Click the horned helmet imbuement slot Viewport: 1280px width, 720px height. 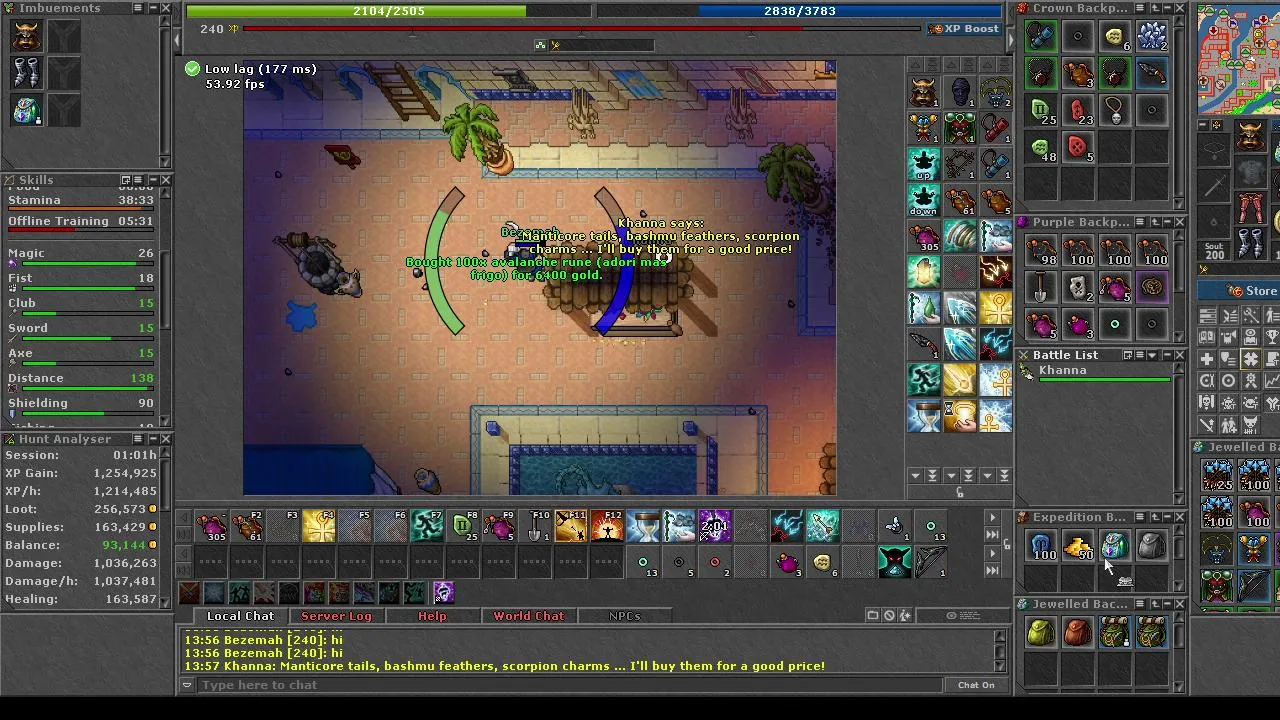coord(27,37)
